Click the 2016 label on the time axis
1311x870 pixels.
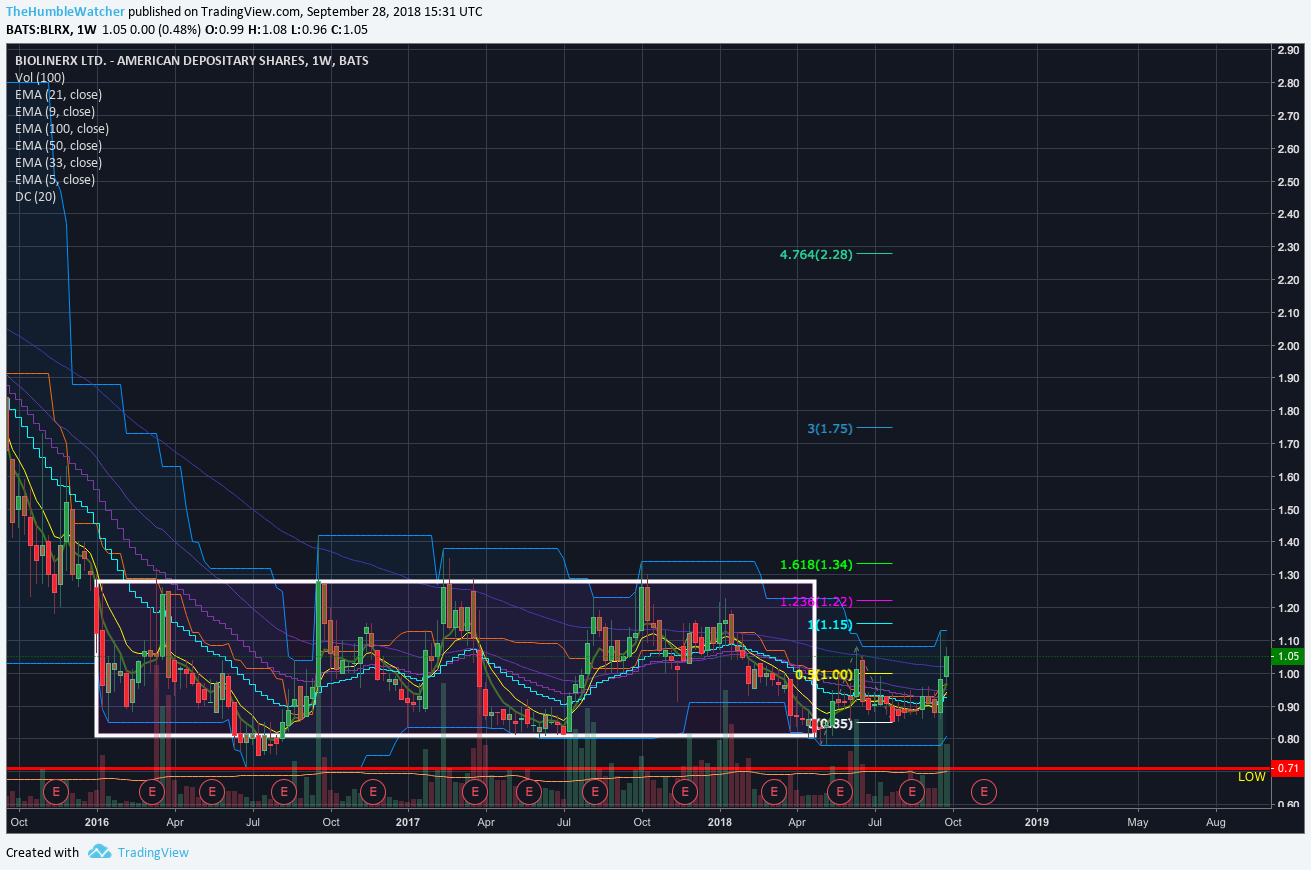click(x=97, y=823)
